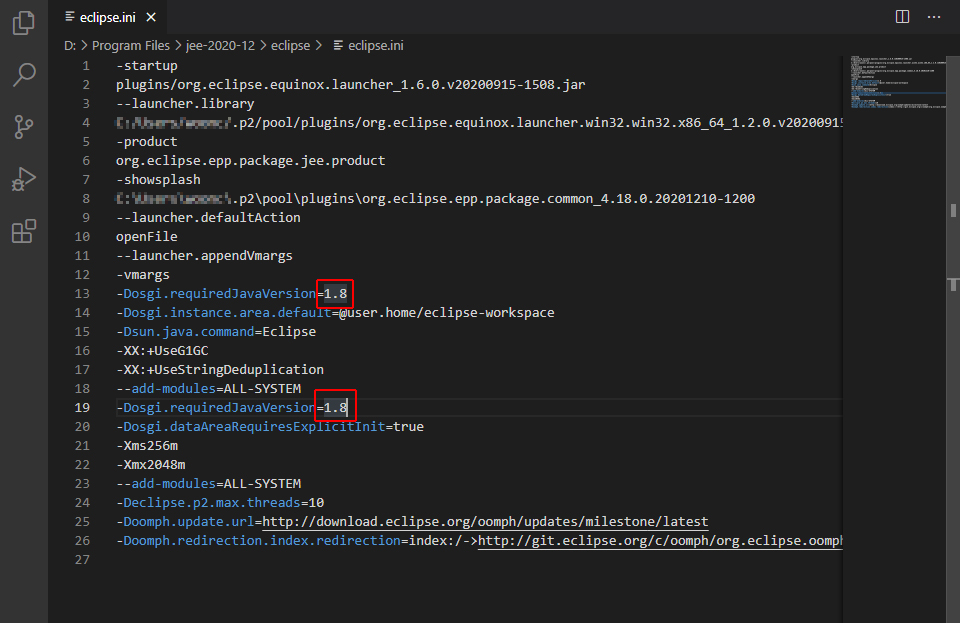960x623 pixels.
Task: Open the git.eclipse.org redirection link
Action: click(x=660, y=541)
